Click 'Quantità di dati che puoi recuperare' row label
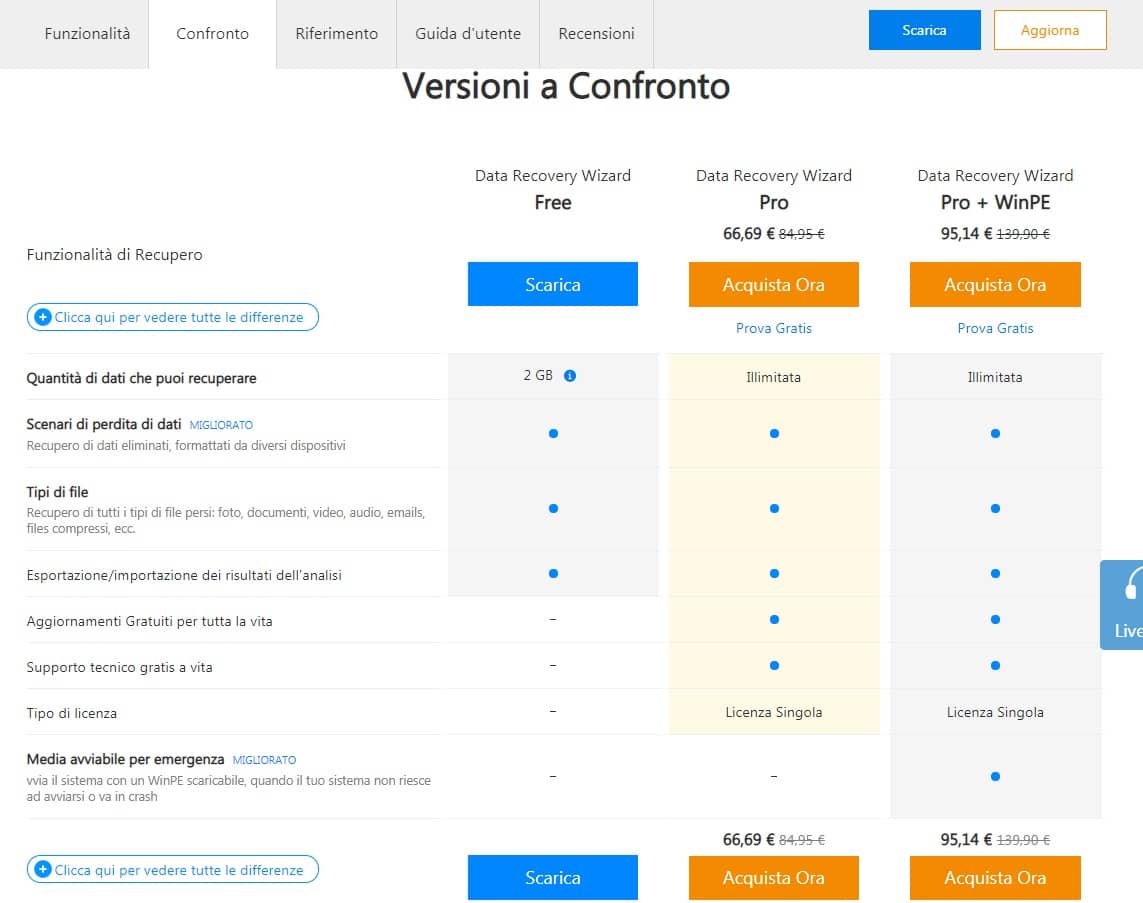Viewport: 1143px width, 903px height. click(141, 378)
